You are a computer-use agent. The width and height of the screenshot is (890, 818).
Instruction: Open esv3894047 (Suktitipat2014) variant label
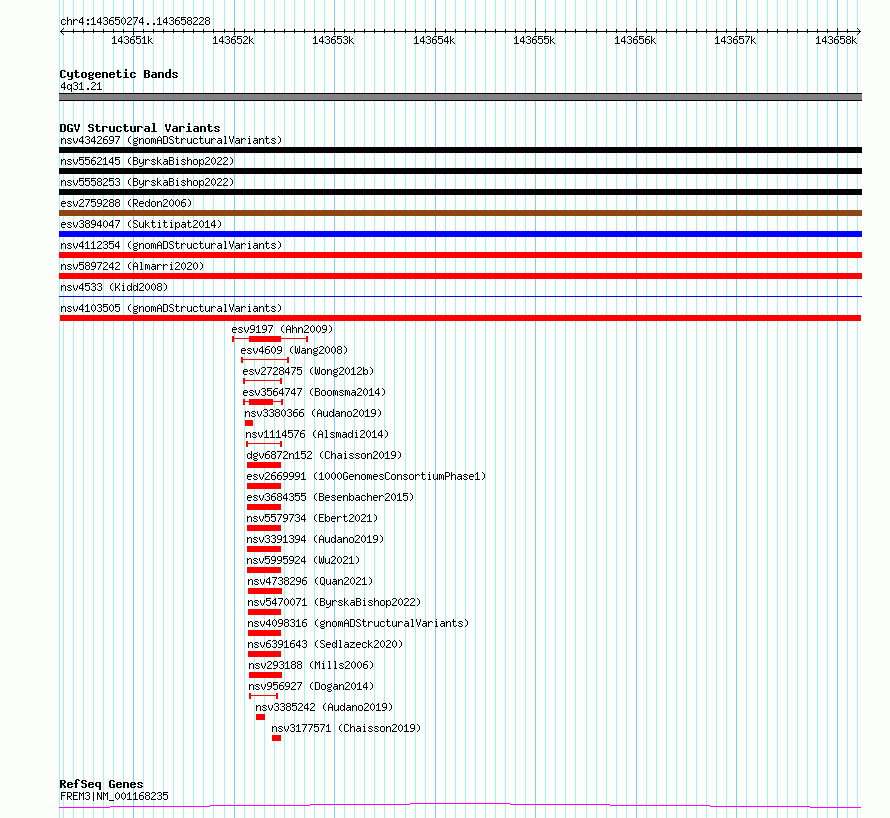141,224
